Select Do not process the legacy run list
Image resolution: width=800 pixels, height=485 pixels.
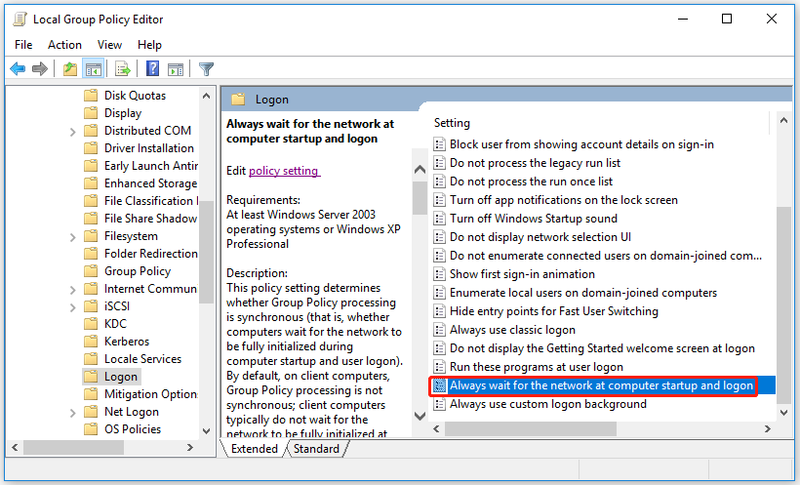[535, 163]
